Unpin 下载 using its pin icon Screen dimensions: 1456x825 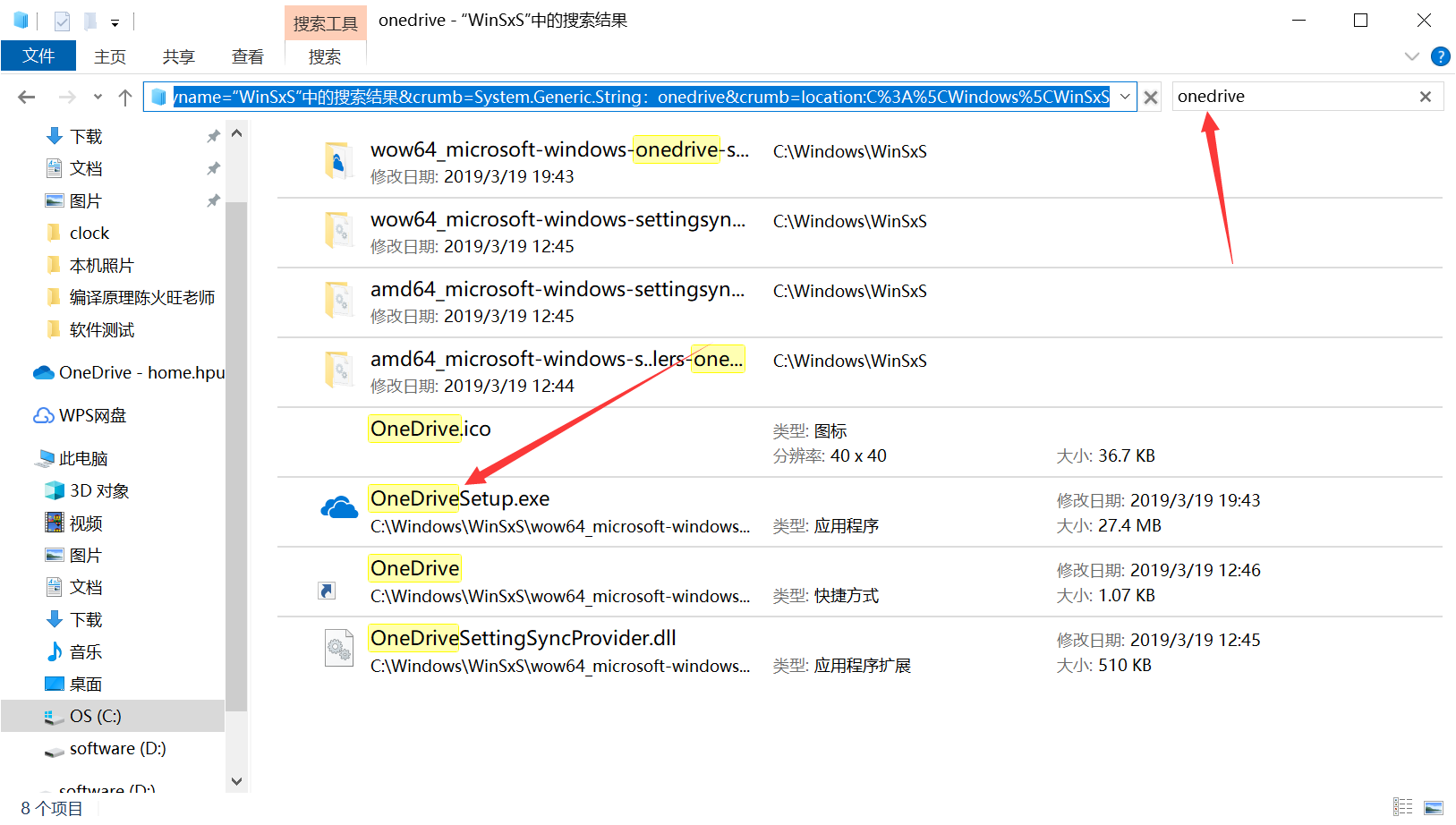(x=213, y=136)
